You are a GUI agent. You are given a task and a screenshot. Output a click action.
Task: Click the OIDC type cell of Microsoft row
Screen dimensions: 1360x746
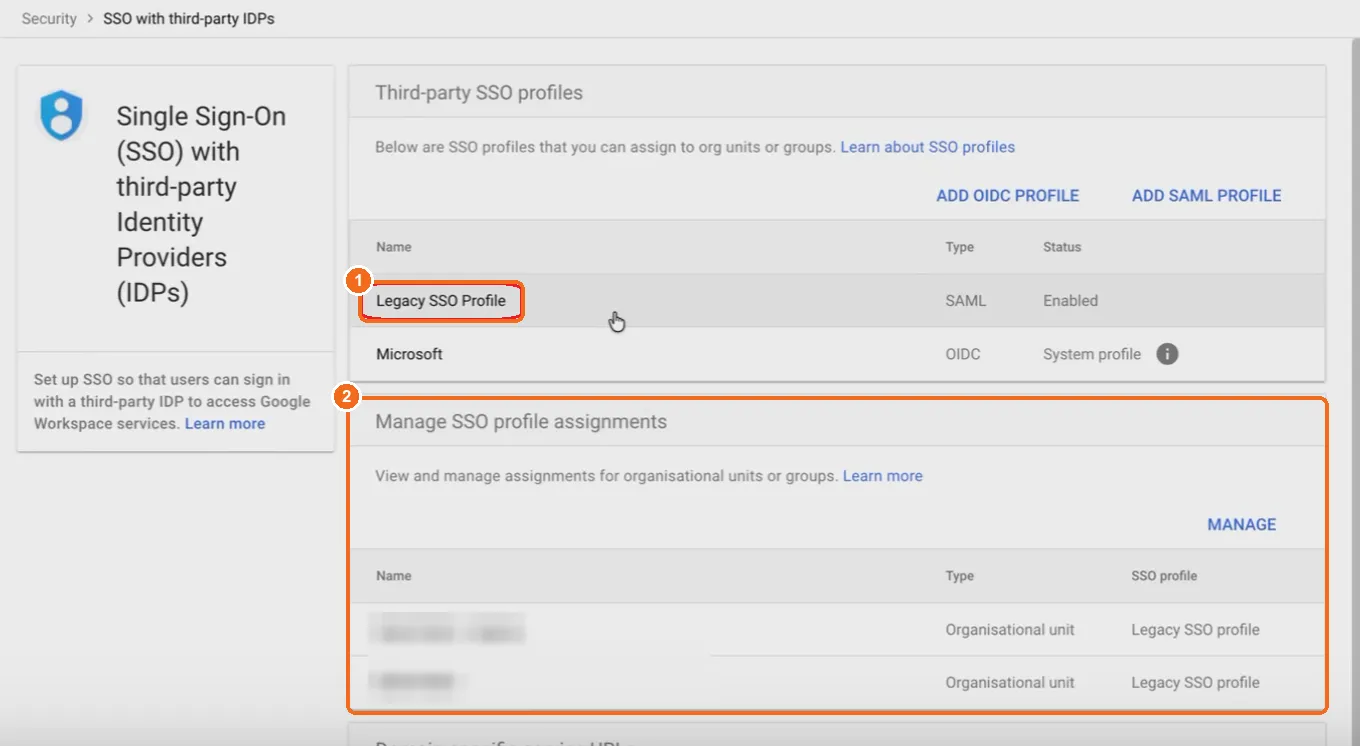[964, 354]
